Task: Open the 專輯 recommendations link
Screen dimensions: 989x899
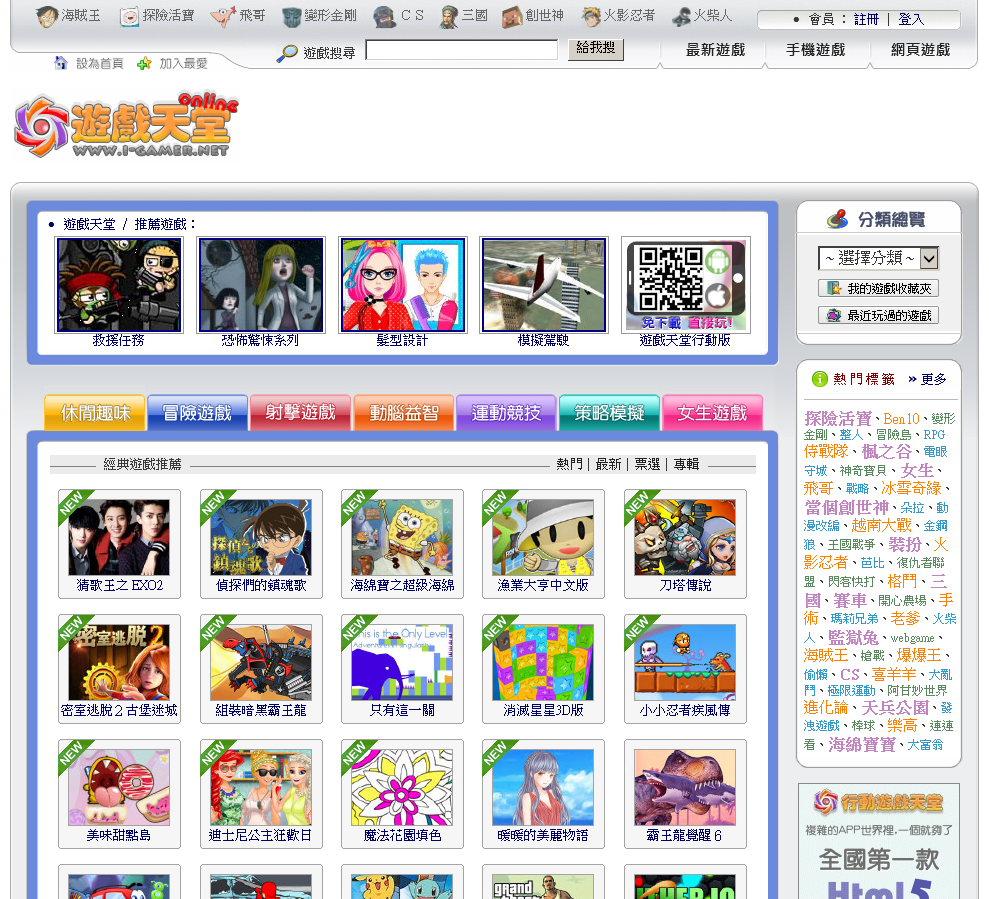Action: coord(686,464)
